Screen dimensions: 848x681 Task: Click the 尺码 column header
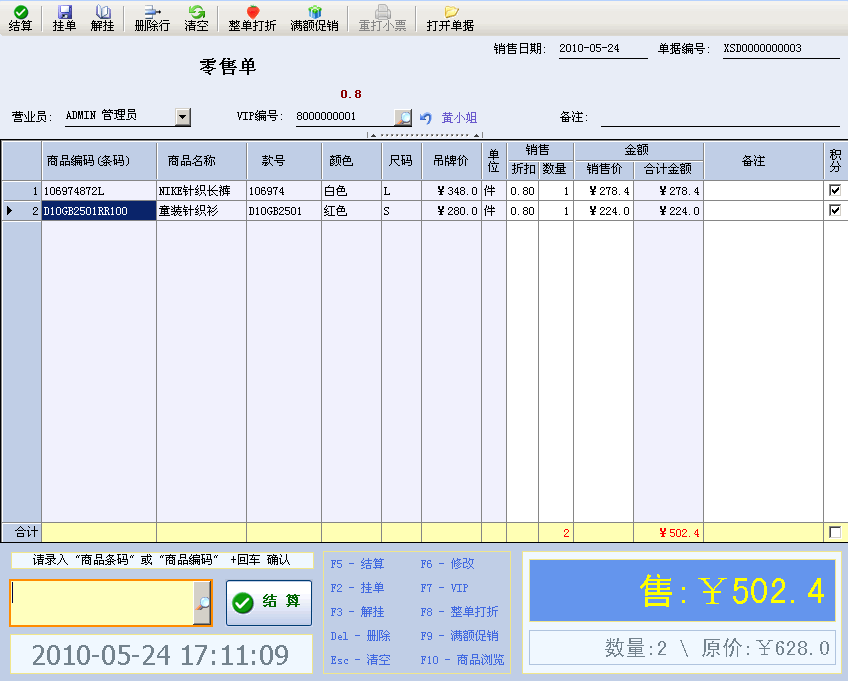click(401, 161)
